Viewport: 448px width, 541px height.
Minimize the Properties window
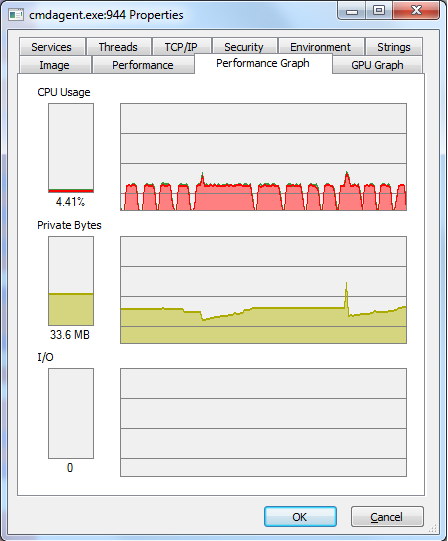point(352,11)
